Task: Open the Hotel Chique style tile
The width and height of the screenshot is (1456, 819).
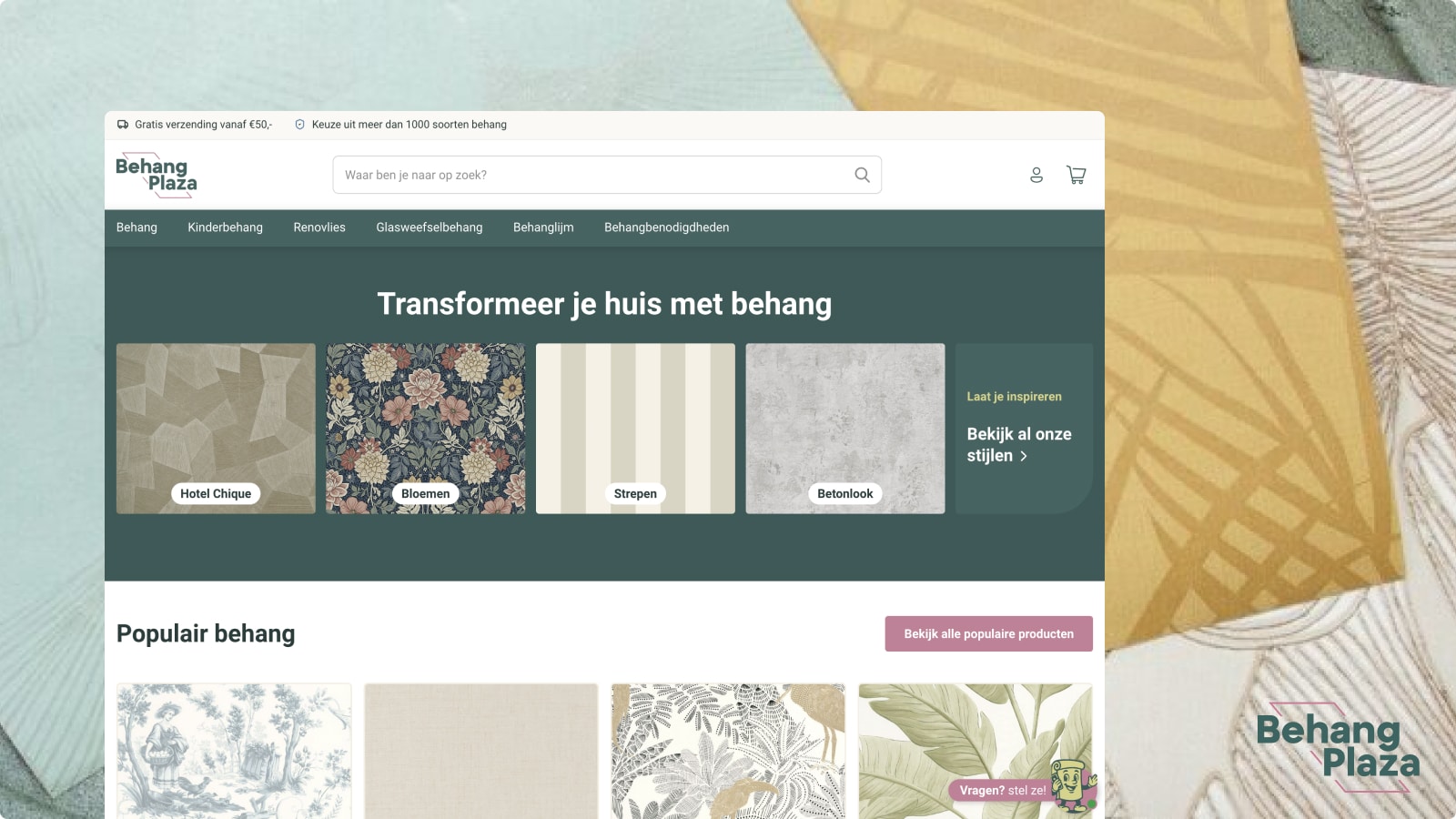Action: tap(216, 429)
